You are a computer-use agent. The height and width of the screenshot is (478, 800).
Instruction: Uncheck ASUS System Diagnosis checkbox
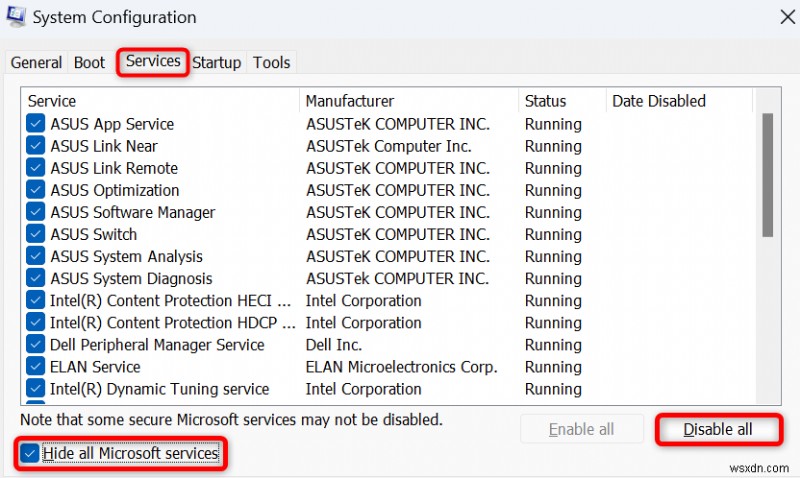35,278
